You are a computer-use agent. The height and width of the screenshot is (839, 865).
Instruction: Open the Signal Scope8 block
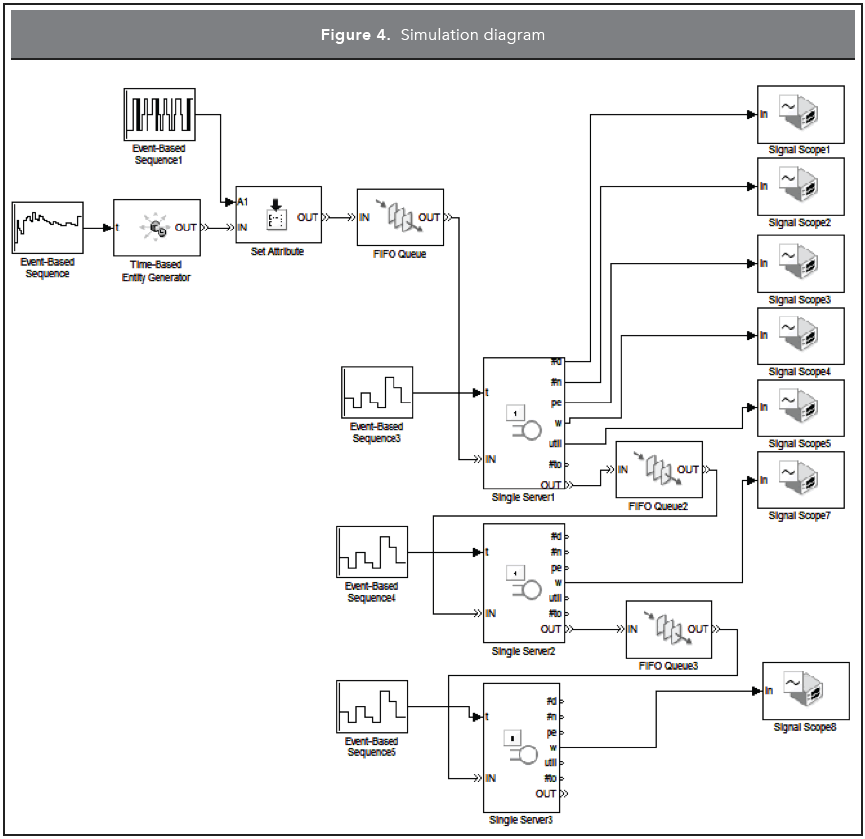click(804, 691)
